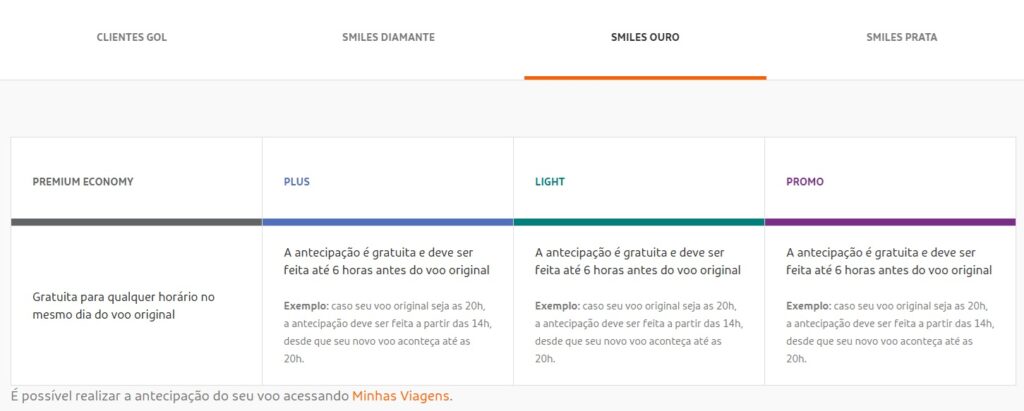Screen dimensions: 1024x411
Task: Click the purple bar under Promo
Action: [890, 222]
